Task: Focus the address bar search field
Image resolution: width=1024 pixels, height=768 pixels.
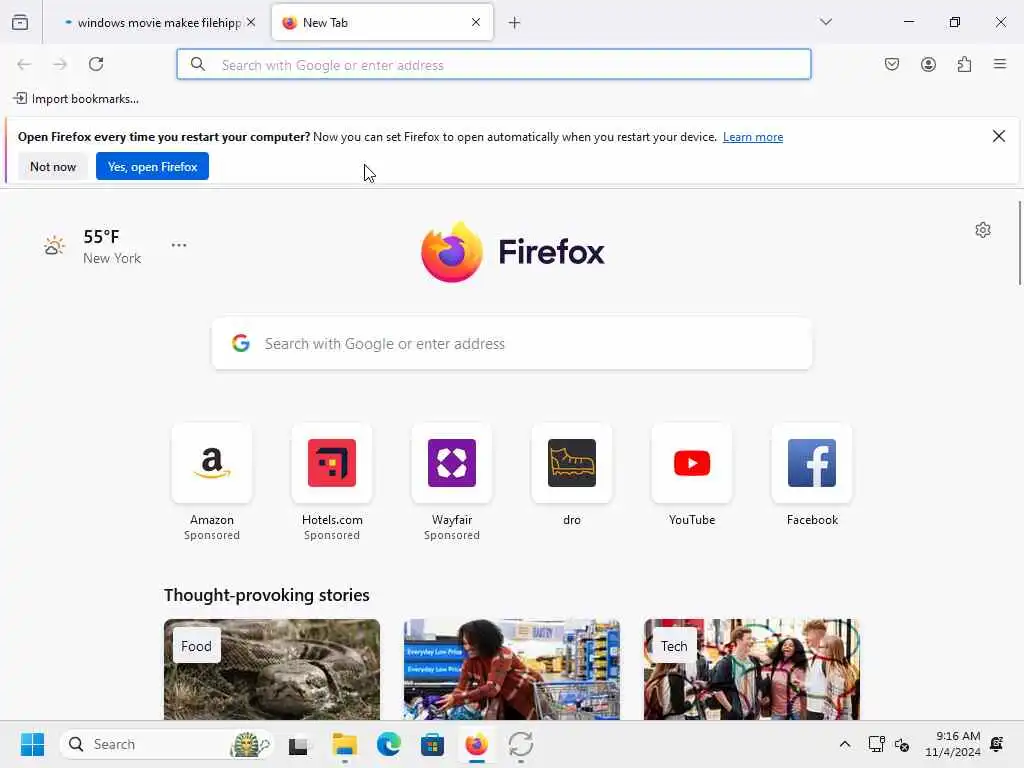Action: tap(494, 65)
